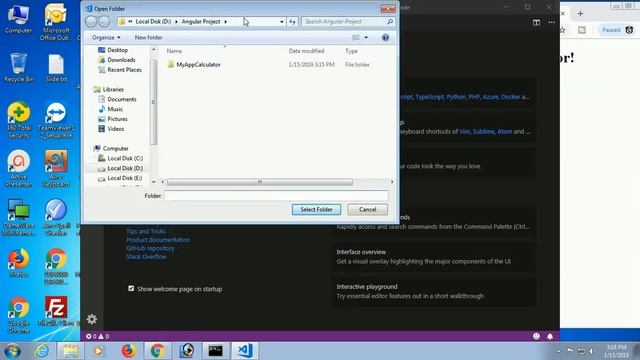The width and height of the screenshot is (640, 360).
Task: Select Recent Places in navigation pane
Action: (120, 70)
